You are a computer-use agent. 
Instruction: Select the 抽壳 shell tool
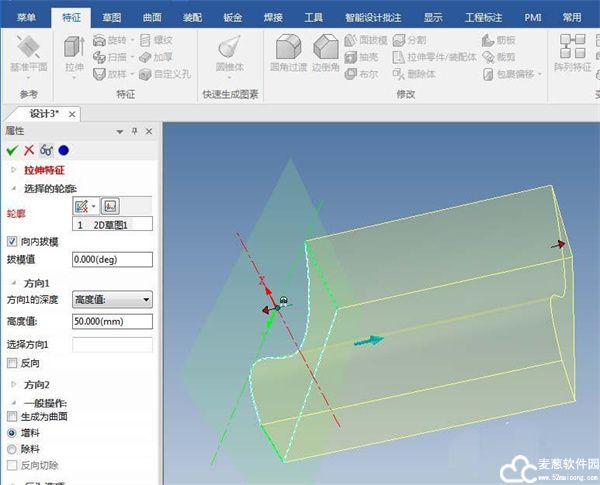[362, 57]
